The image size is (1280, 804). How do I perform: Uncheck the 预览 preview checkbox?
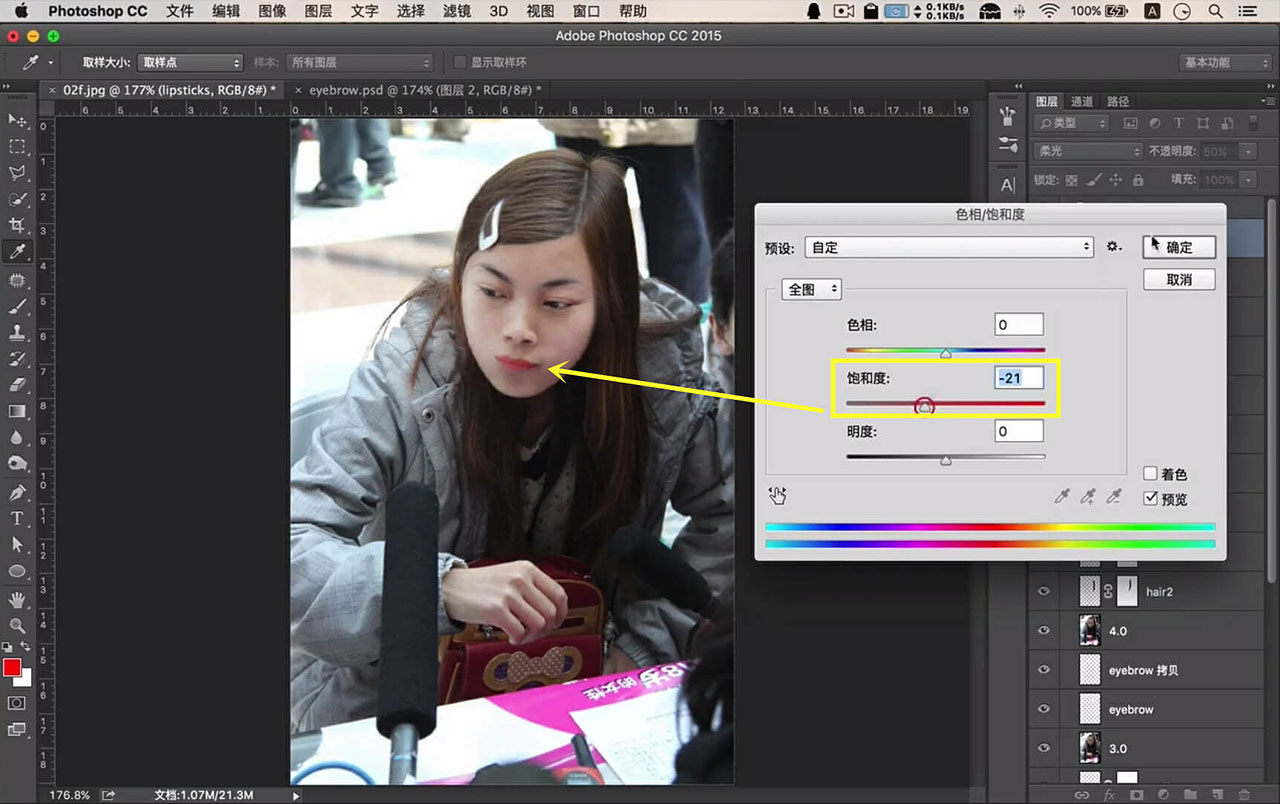(x=1150, y=498)
